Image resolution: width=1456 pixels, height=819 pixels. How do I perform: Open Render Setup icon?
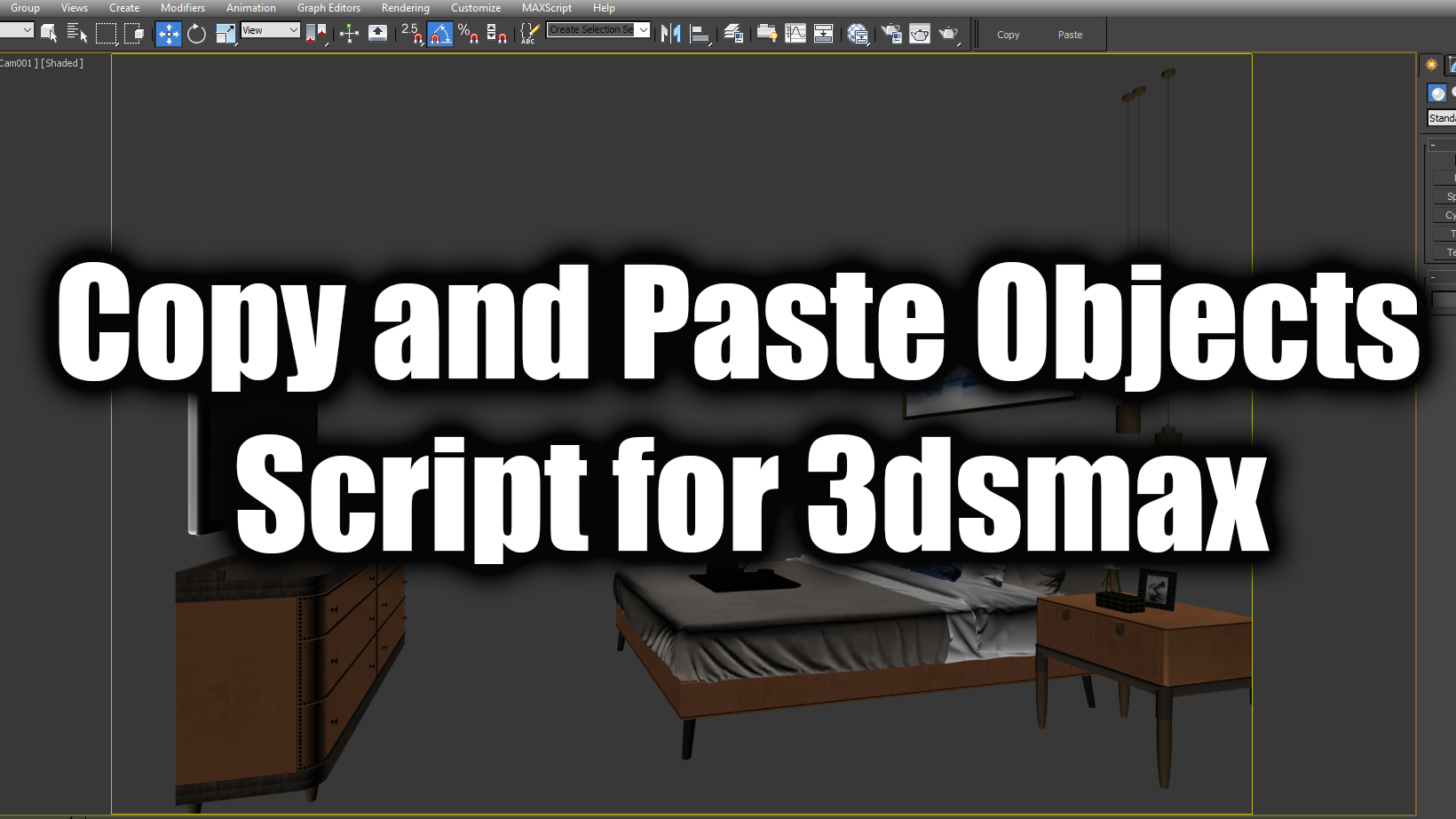tap(891, 34)
